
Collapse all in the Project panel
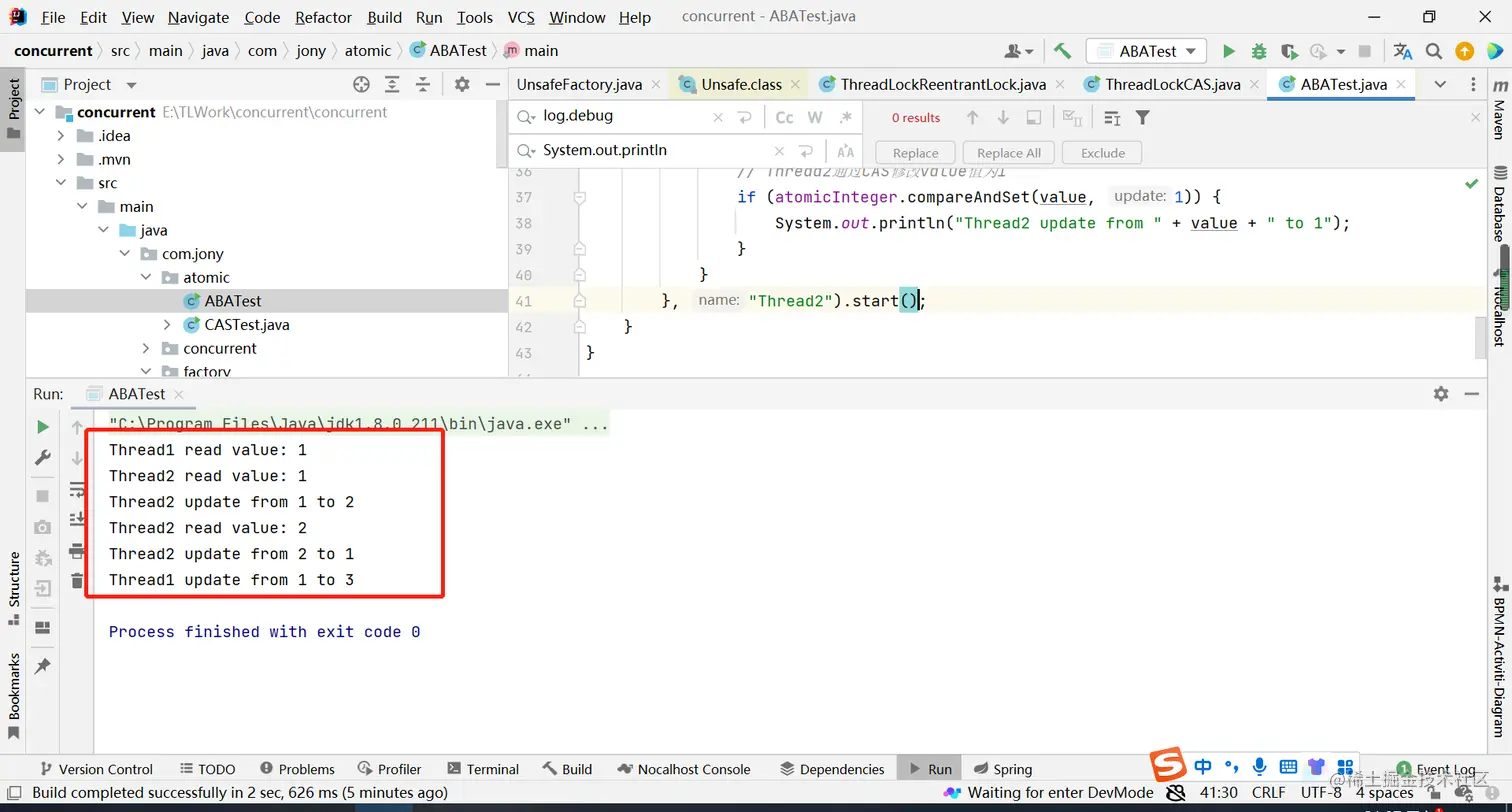click(422, 85)
